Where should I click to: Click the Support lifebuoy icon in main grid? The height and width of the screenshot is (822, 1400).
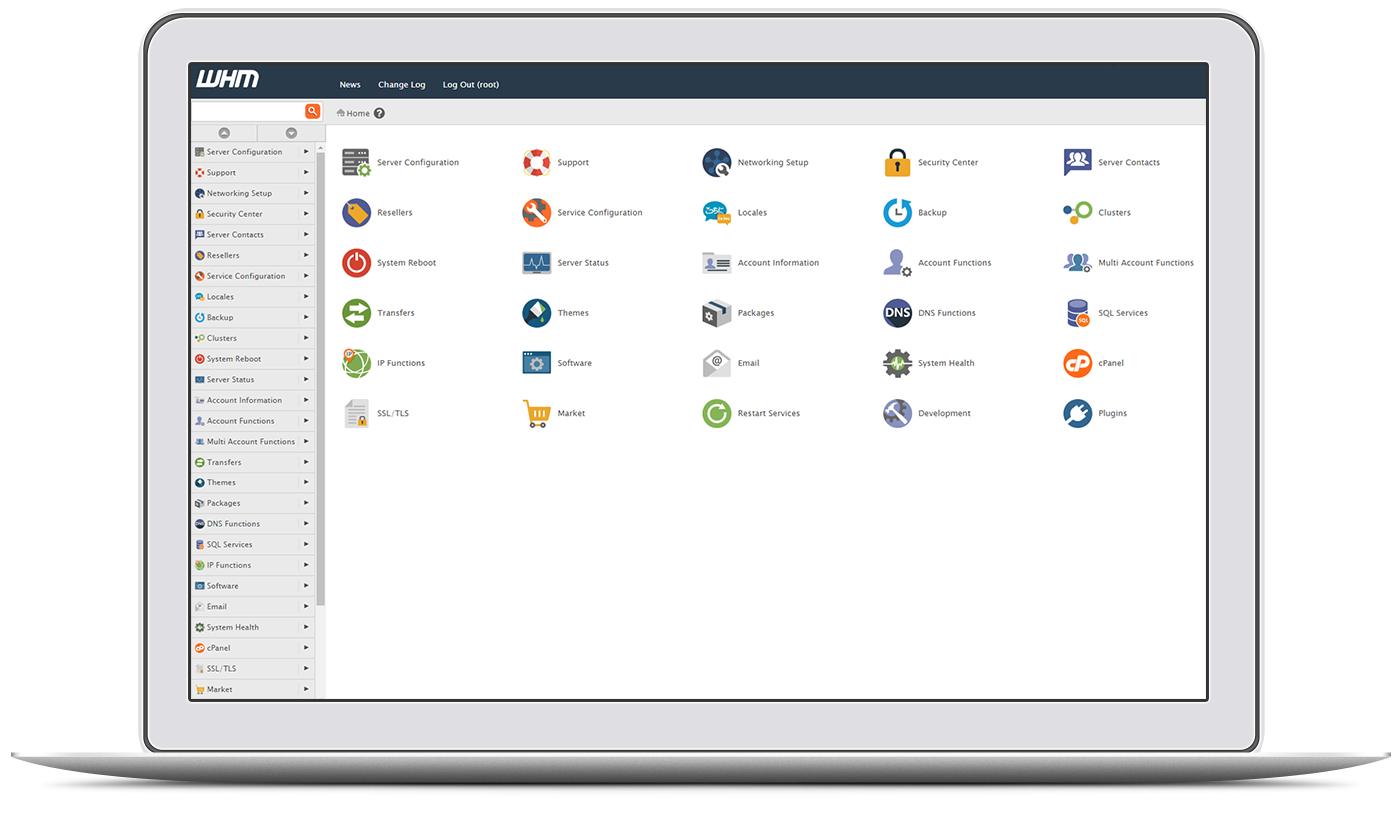point(537,163)
